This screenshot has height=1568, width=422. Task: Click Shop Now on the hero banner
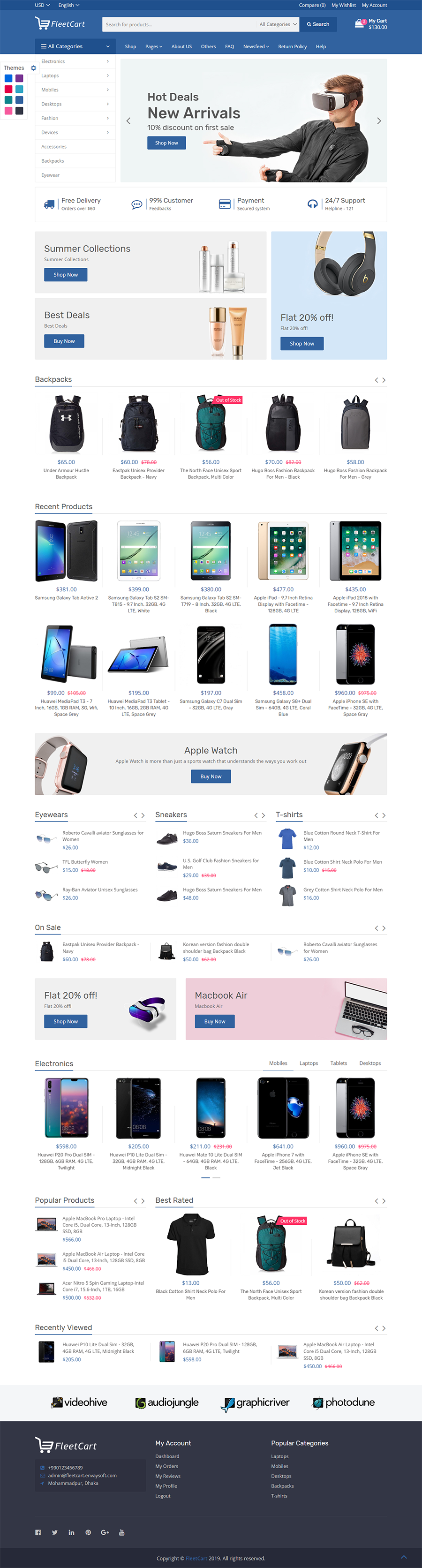pyautogui.click(x=166, y=143)
